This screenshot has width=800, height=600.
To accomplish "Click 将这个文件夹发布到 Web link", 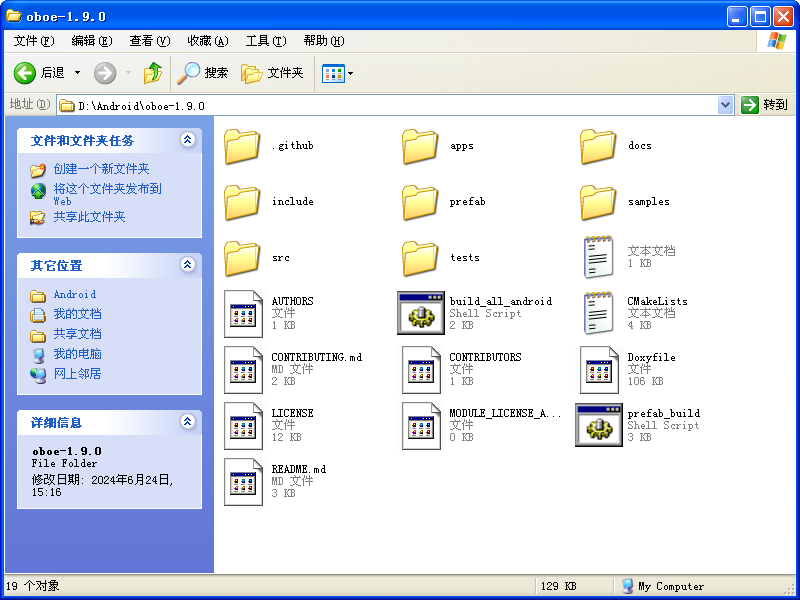I will click(x=107, y=194).
